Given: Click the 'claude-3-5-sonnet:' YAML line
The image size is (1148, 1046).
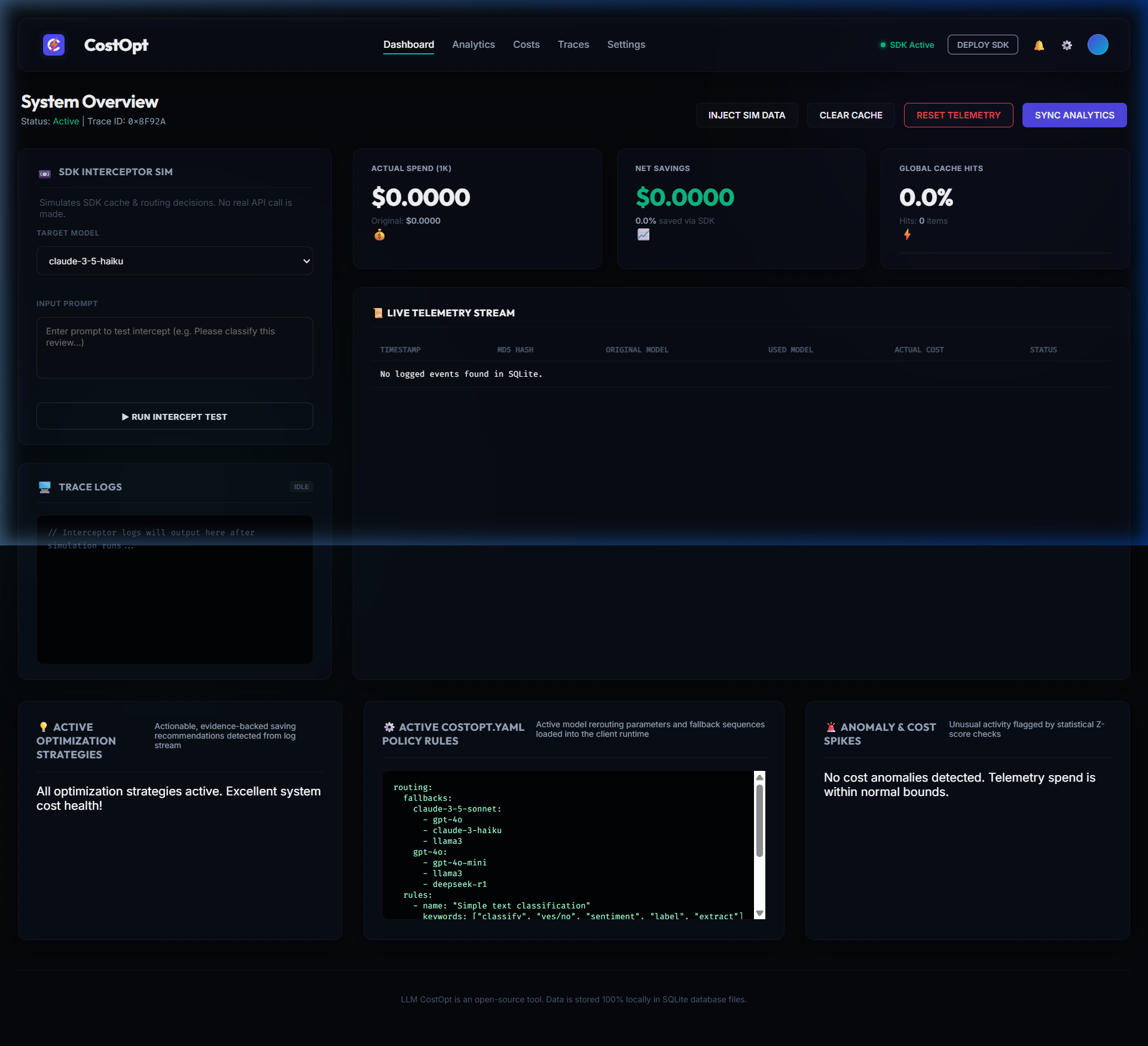Looking at the screenshot, I should click(x=457, y=809).
